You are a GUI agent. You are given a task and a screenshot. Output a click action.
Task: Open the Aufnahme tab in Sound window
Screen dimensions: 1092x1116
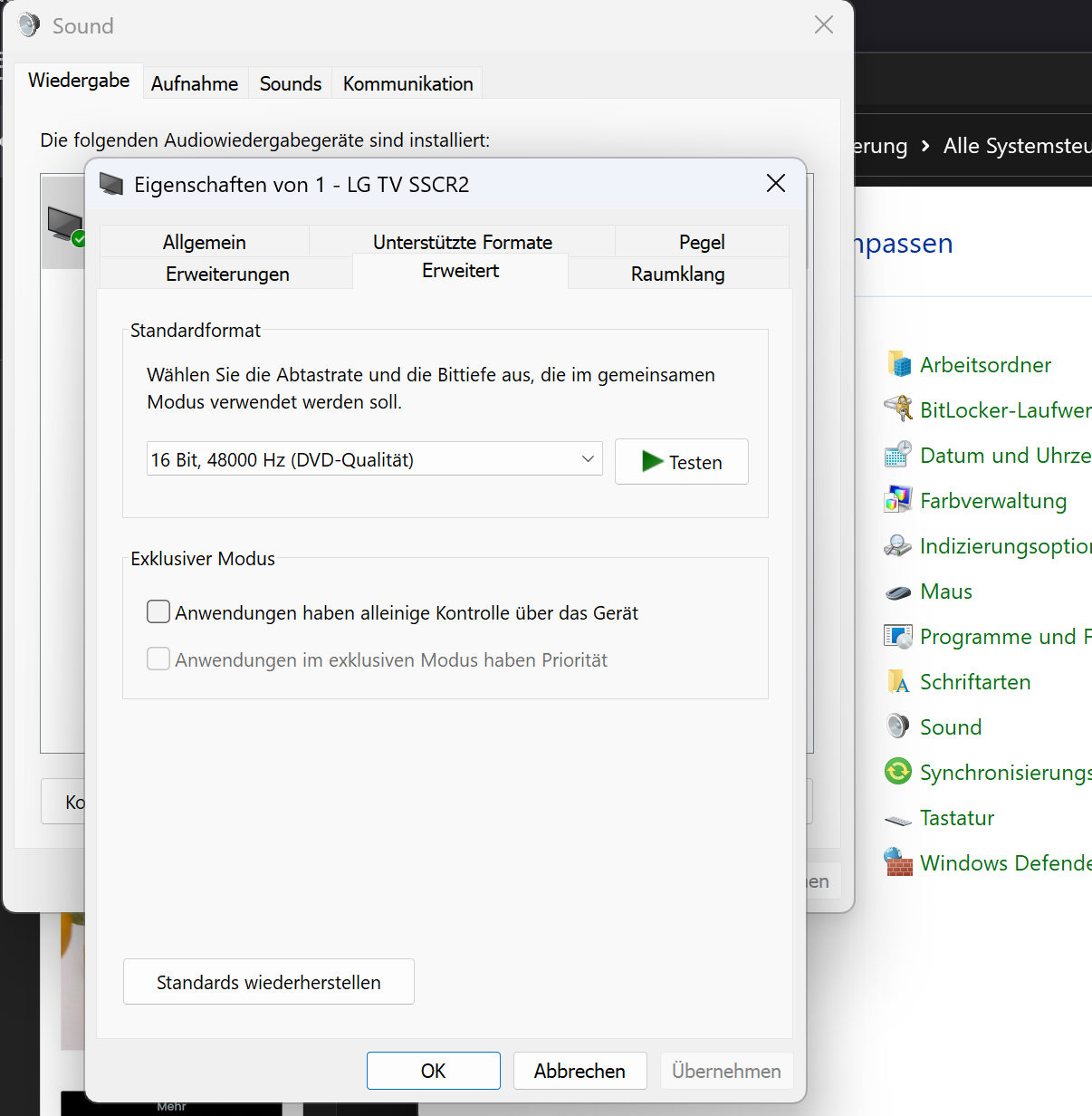coord(195,83)
